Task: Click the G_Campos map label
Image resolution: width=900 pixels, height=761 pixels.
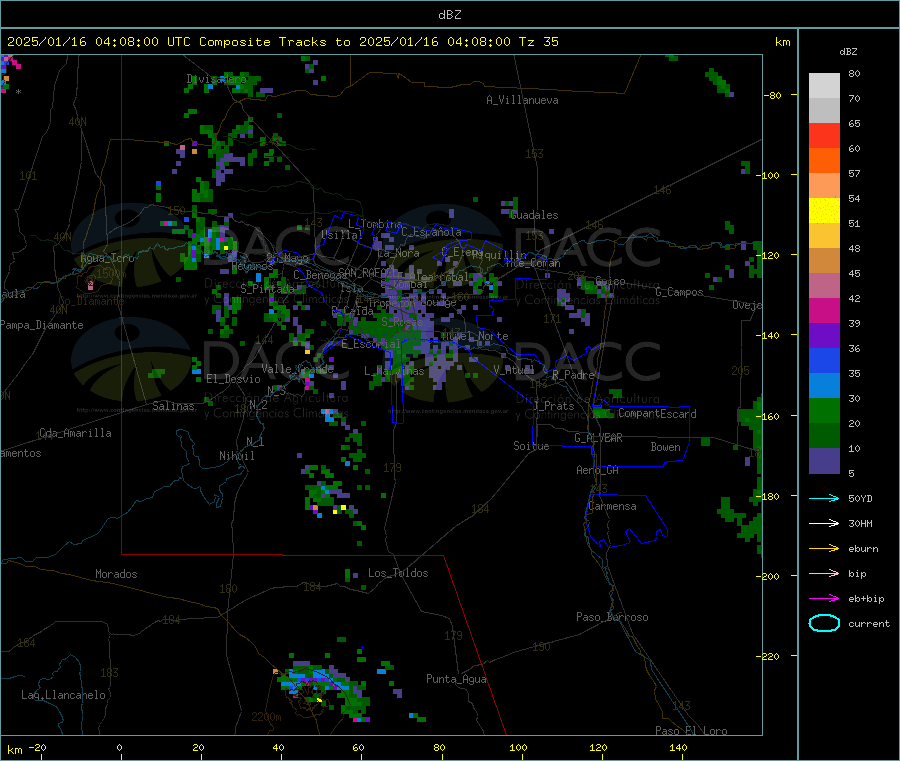Action: (679, 292)
